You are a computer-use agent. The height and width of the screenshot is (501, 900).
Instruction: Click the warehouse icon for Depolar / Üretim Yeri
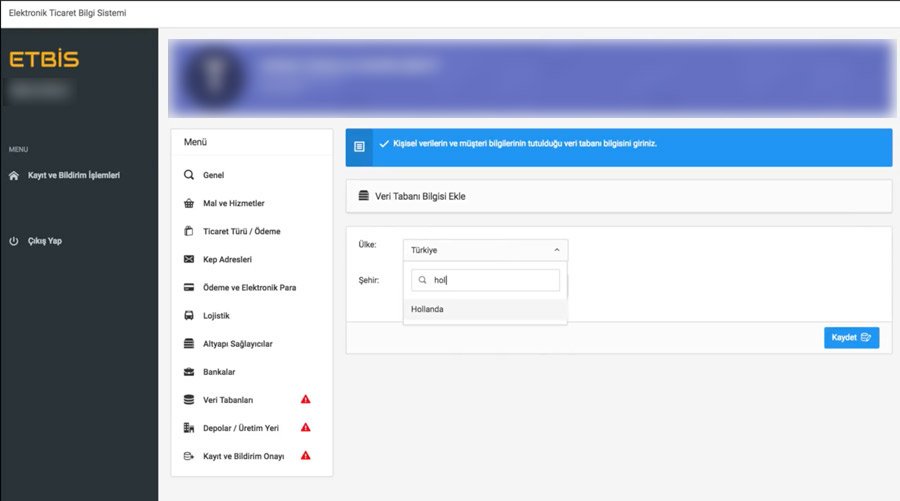[x=189, y=428]
